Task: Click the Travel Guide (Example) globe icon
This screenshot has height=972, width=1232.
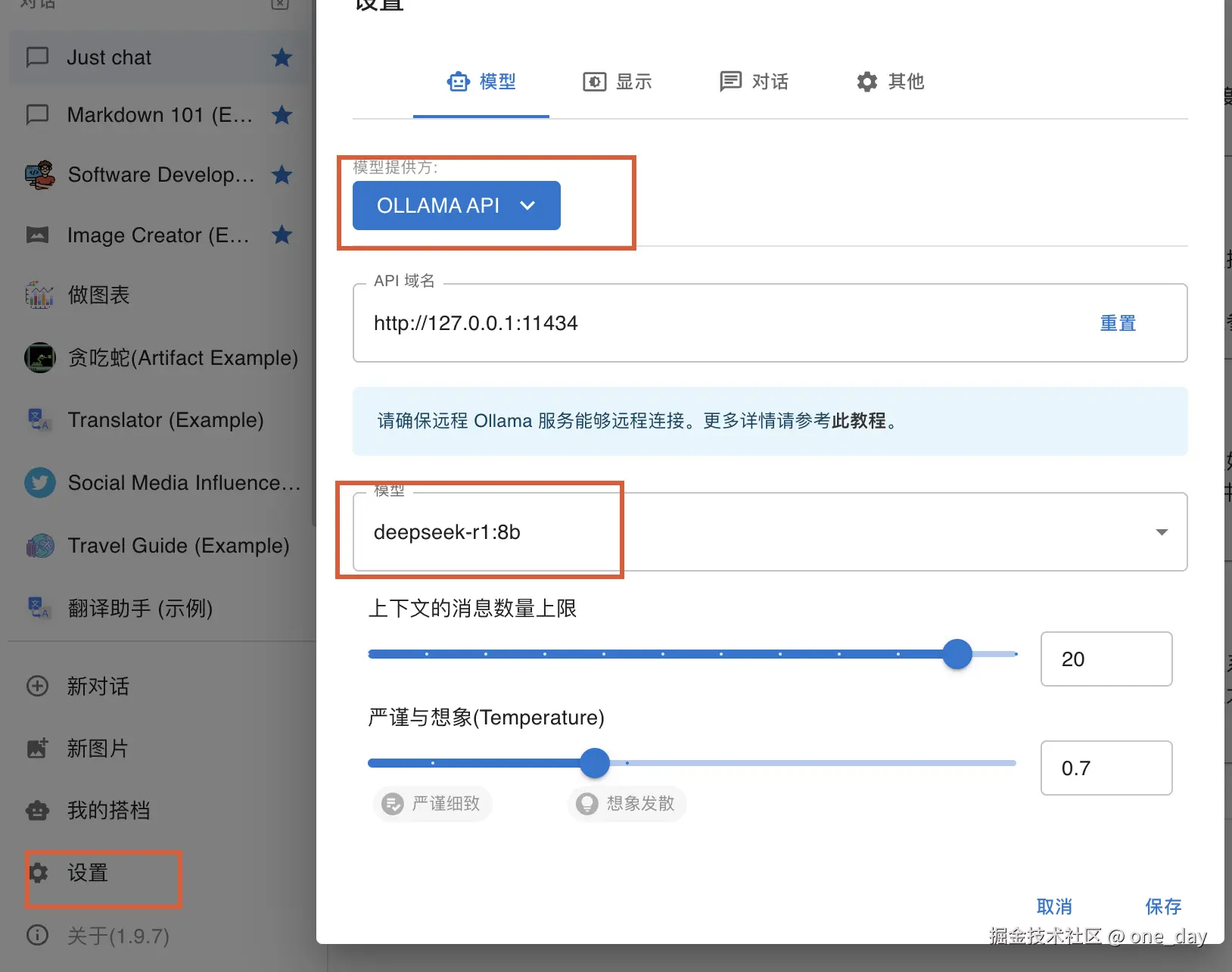Action: pyautogui.click(x=40, y=545)
